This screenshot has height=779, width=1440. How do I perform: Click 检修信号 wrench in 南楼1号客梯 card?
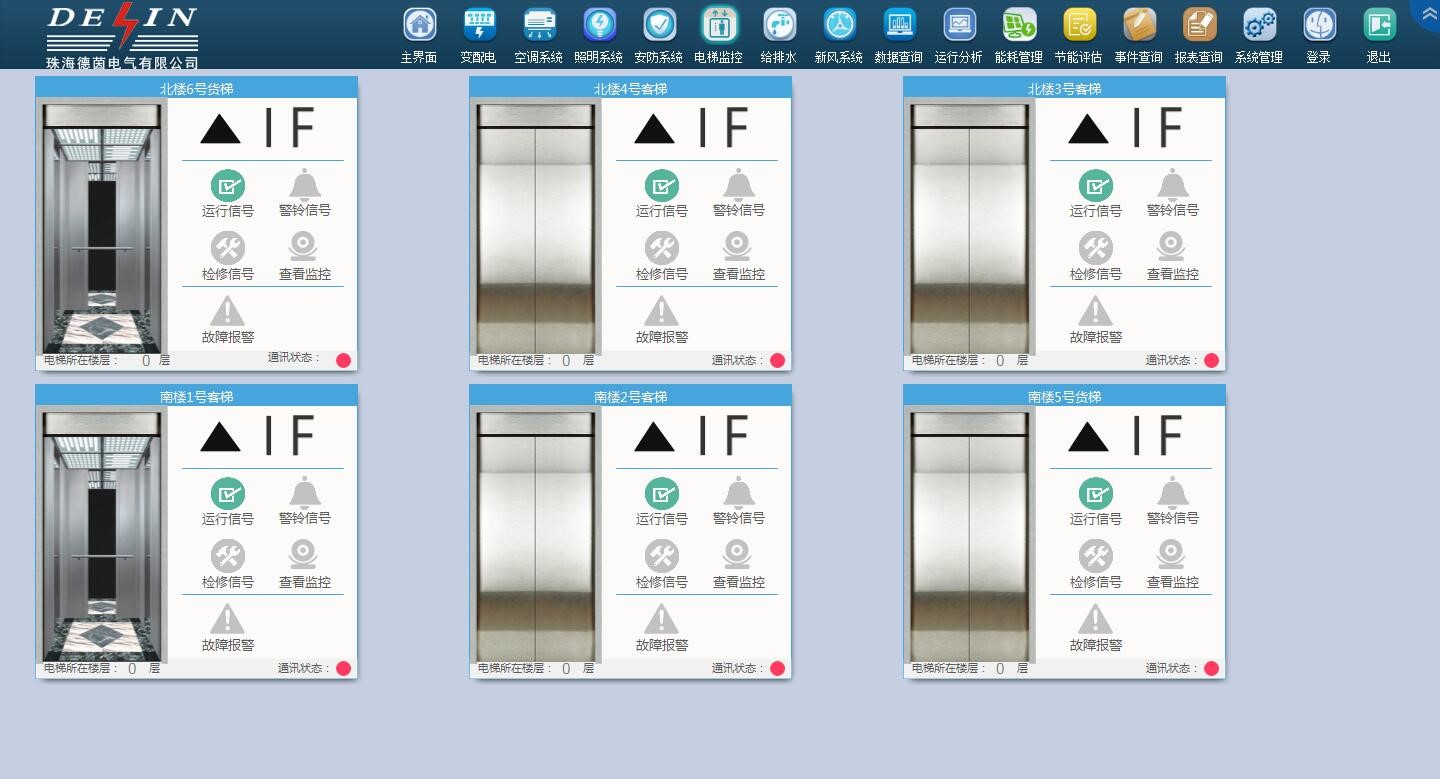(228, 556)
